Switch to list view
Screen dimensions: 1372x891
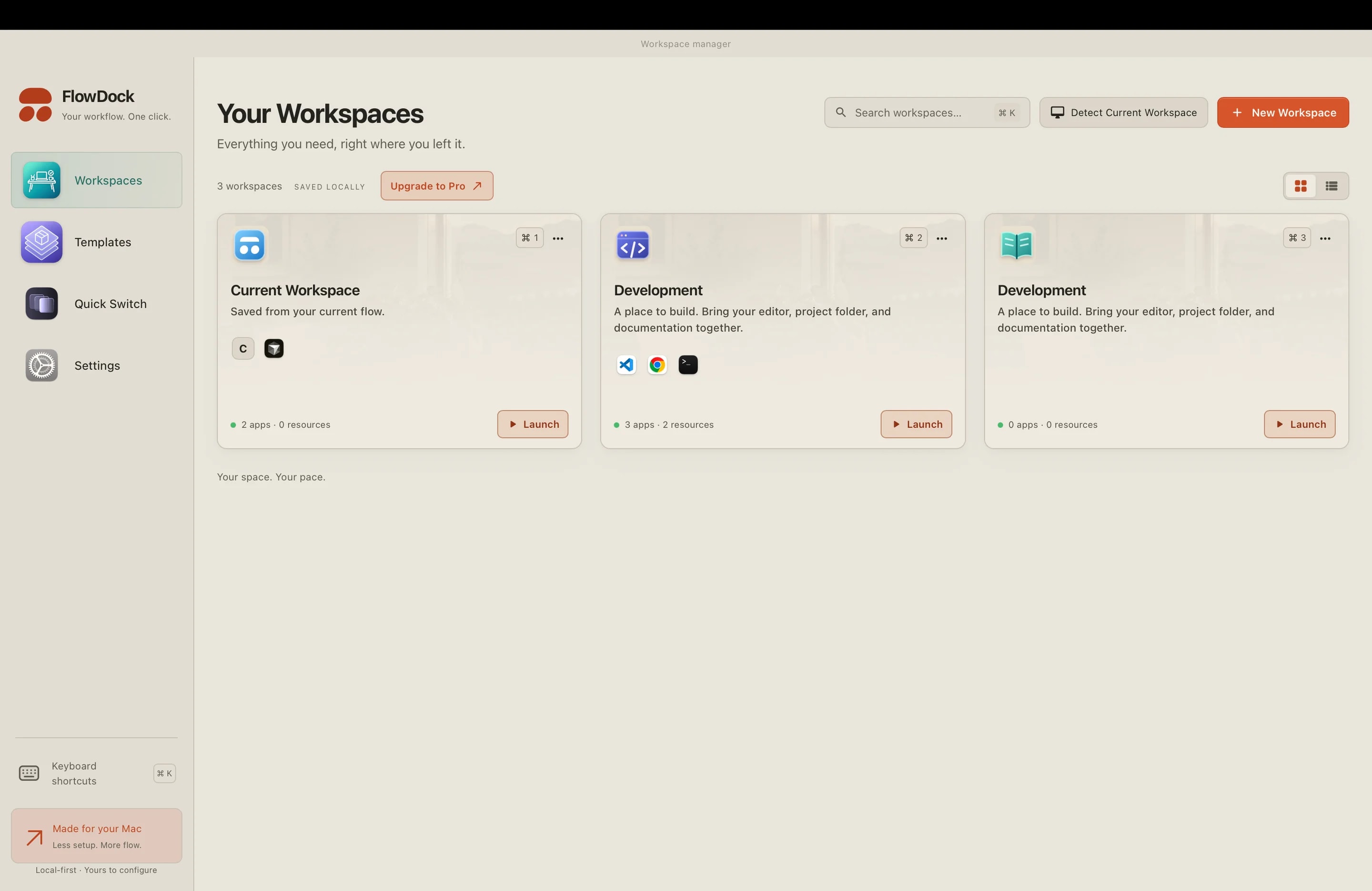pos(1331,186)
